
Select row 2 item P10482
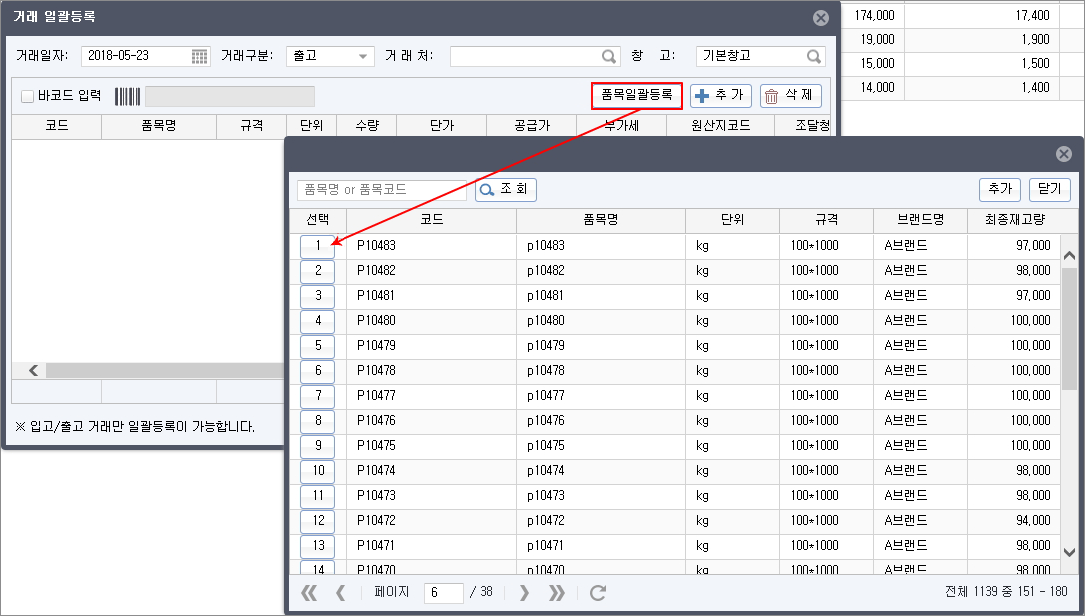pos(318,271)
